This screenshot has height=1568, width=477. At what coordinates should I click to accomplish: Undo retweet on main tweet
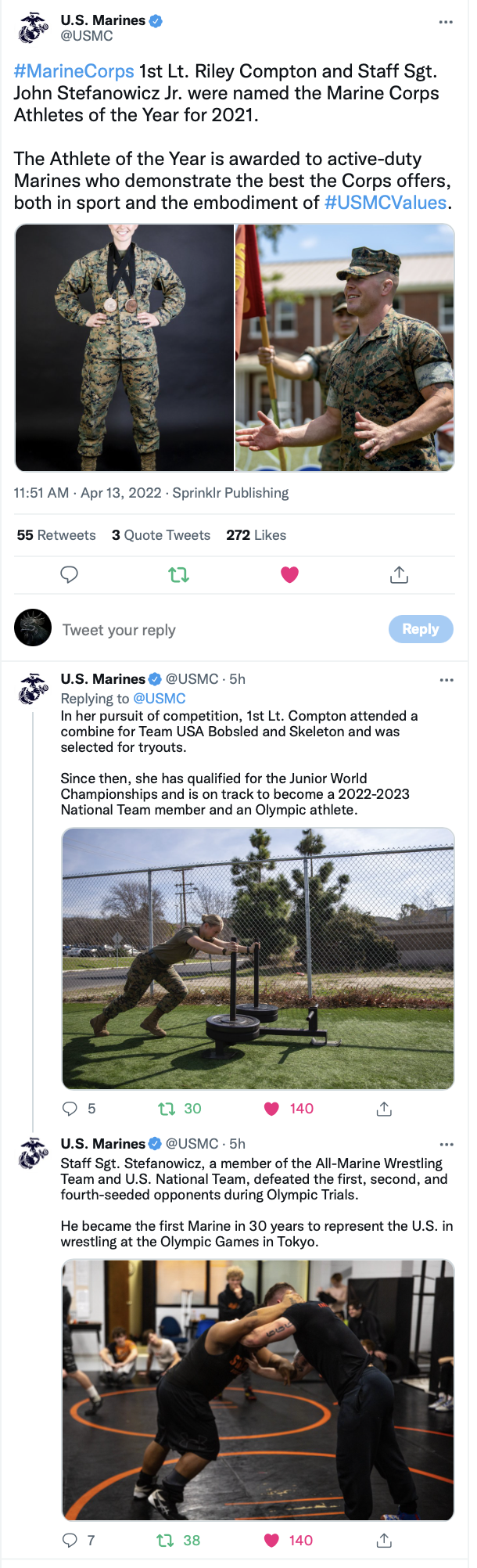[179, 575]
